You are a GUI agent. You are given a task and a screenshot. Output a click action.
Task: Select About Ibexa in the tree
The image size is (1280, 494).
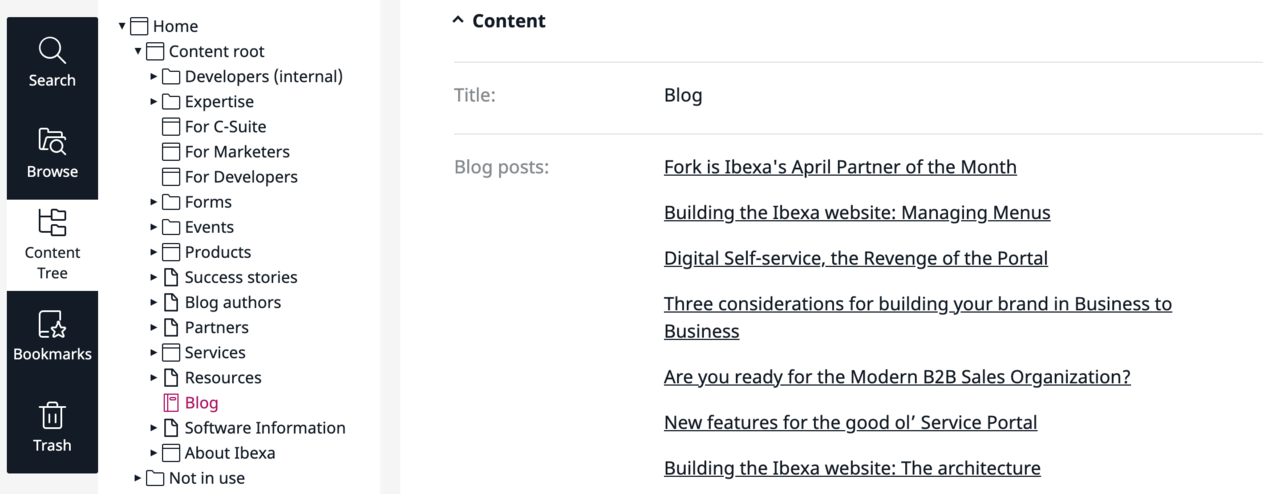pos(230,453)
